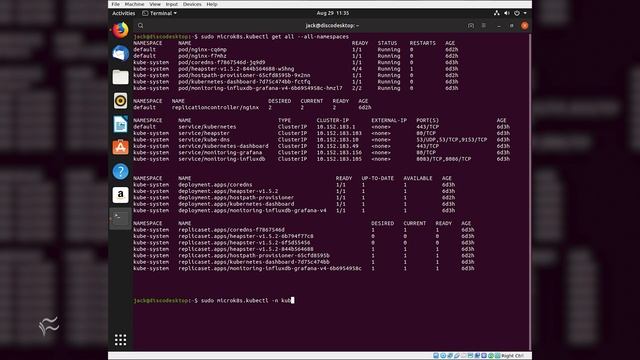The height and width of the screenshot is (360, 640).
Task: Open the Files manager dock icon
Action: (x=120, y=77)
